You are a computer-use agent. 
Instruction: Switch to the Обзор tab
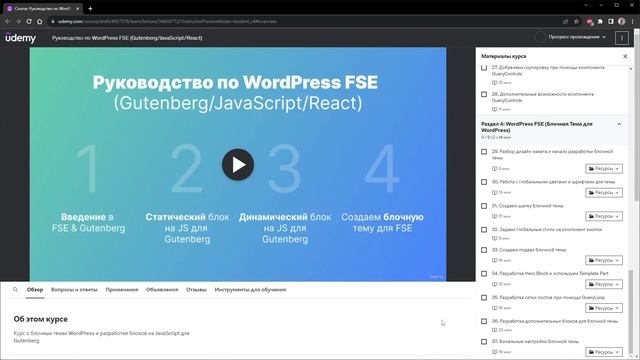35,289
